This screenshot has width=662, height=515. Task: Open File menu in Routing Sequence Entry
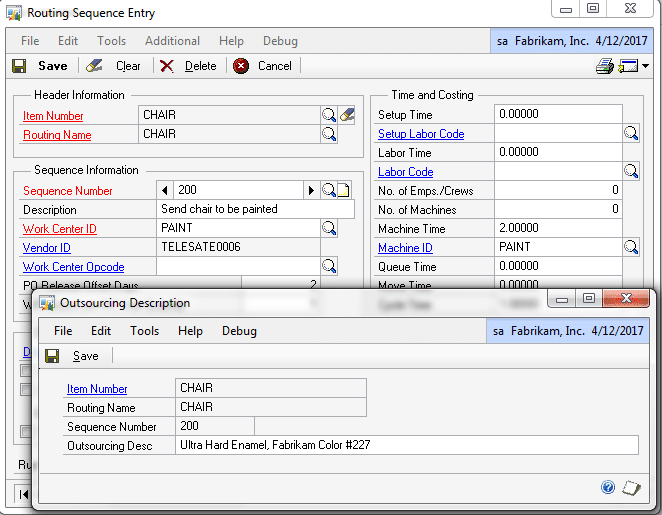[30, 41]
